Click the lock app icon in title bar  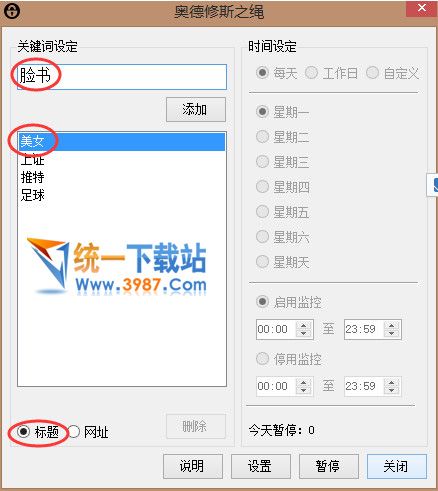pos(12,11)
